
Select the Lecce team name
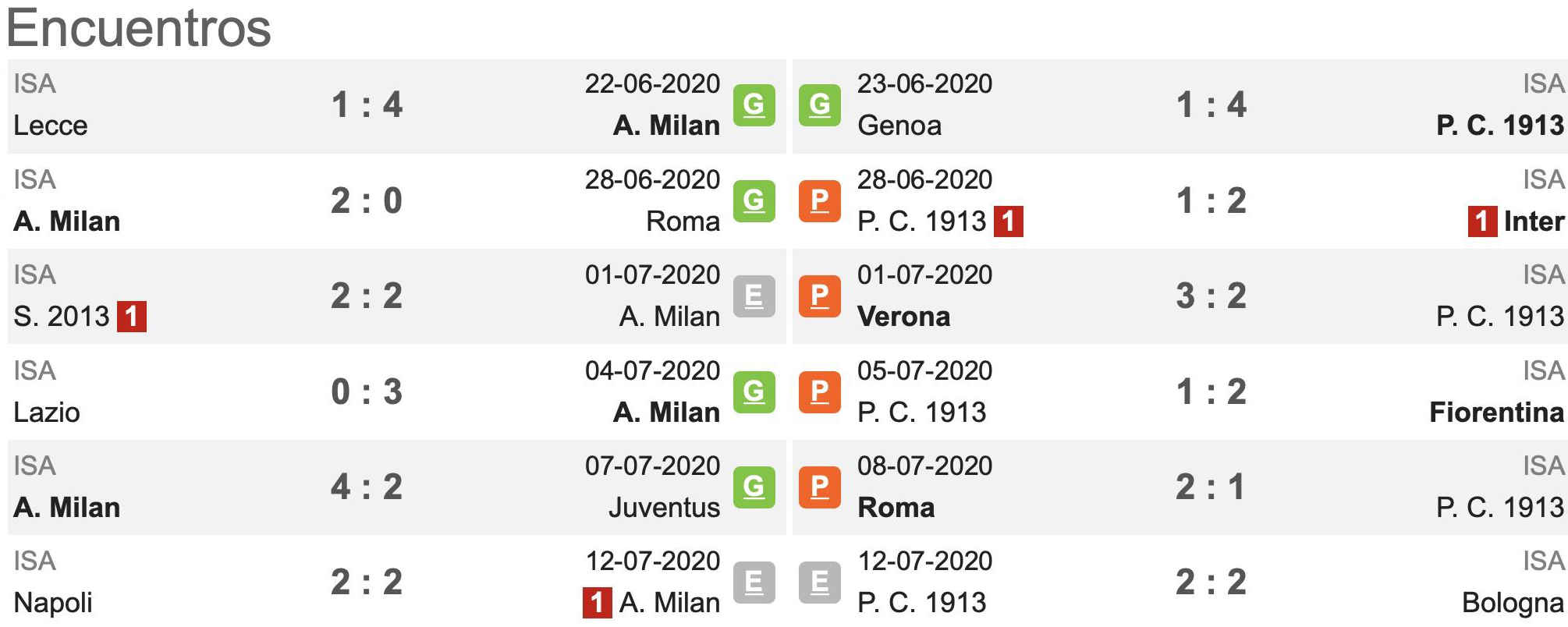tap(51, 126)
